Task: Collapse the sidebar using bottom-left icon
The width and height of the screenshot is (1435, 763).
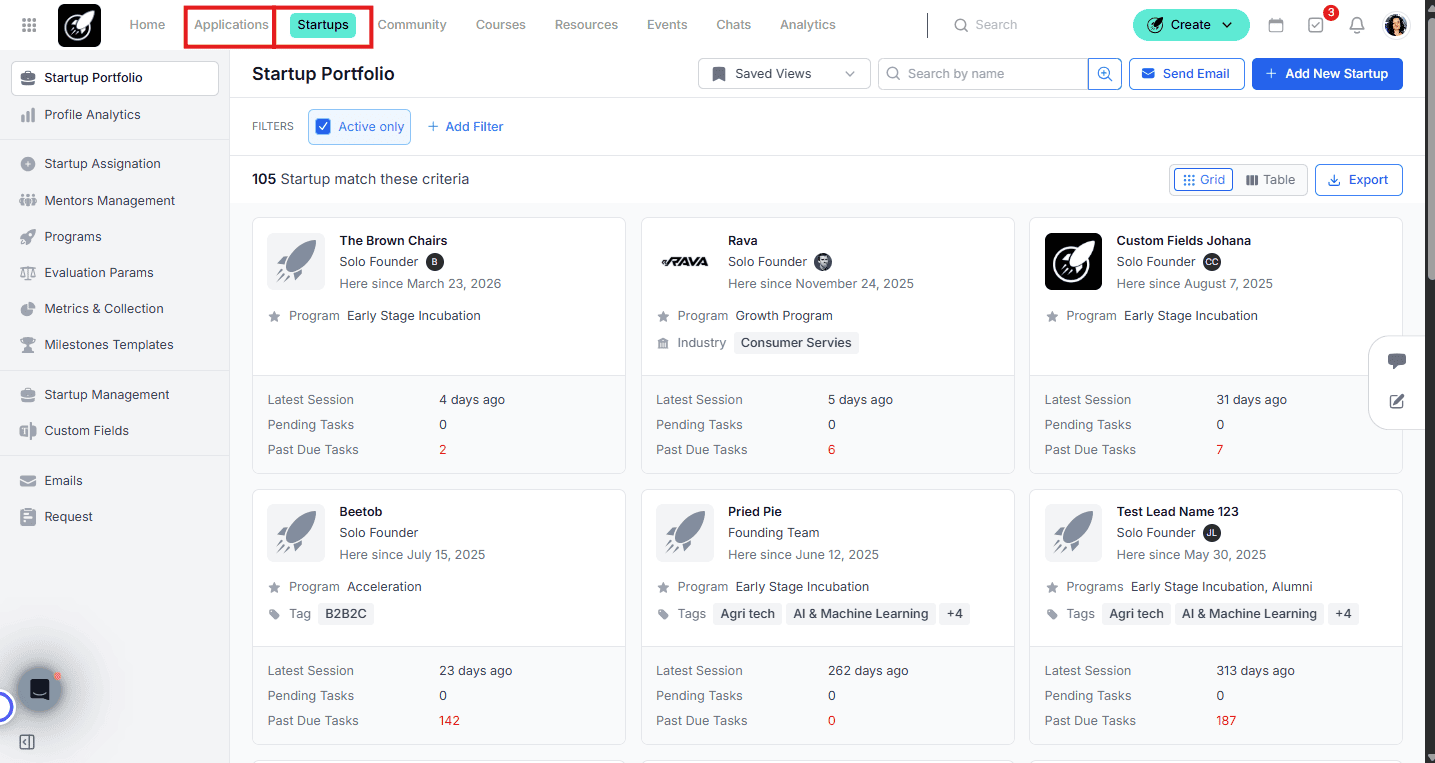Action: tap(27, 742)
